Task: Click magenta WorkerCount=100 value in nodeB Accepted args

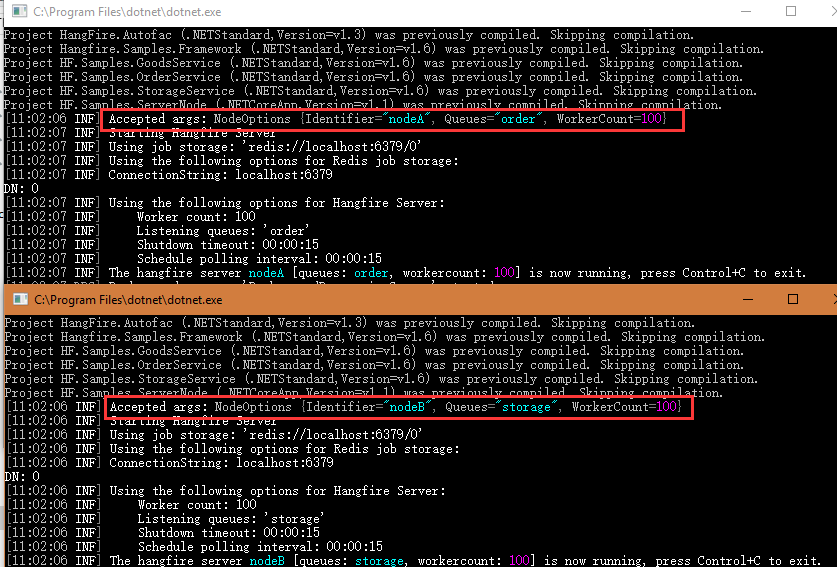Action: pos(666,406)
